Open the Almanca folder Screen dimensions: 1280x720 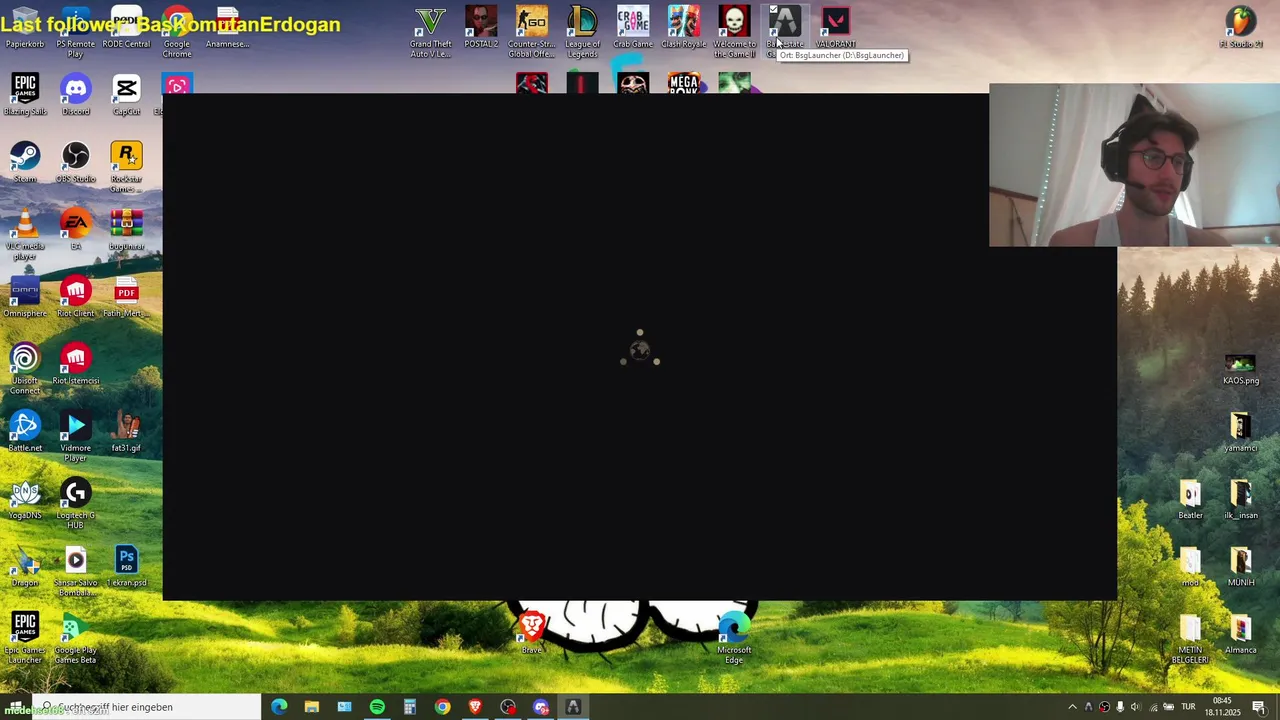point(1241,633)
